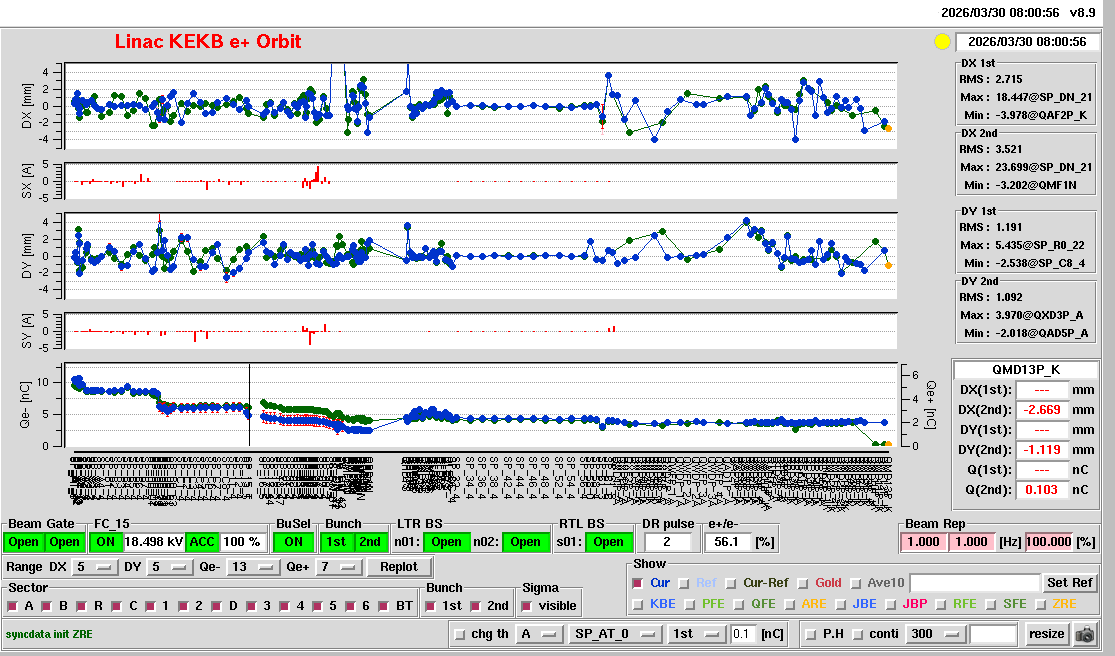Viewport: 1115px width, 656px height.
Task: Click the BuSel ON indicator
Action: (293, 541)
